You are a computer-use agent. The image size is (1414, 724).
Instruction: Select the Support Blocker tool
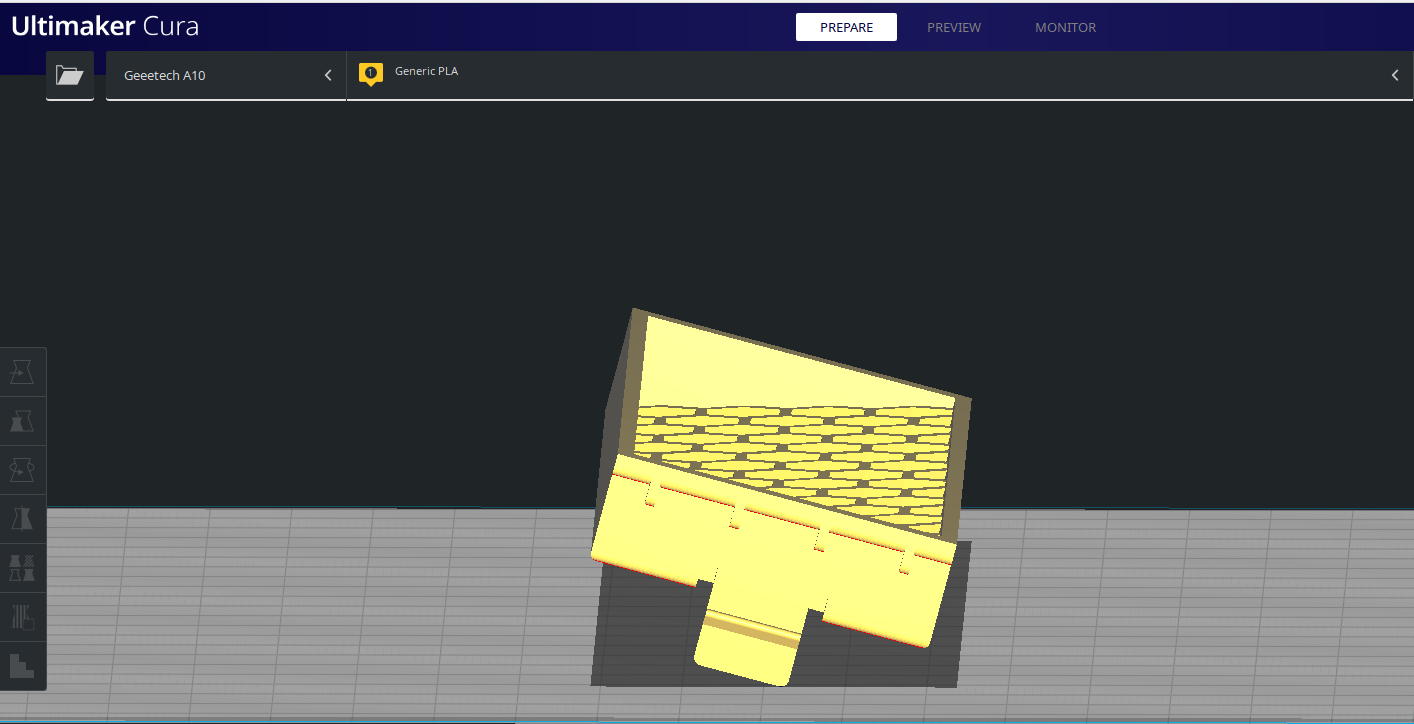point(22,617)
